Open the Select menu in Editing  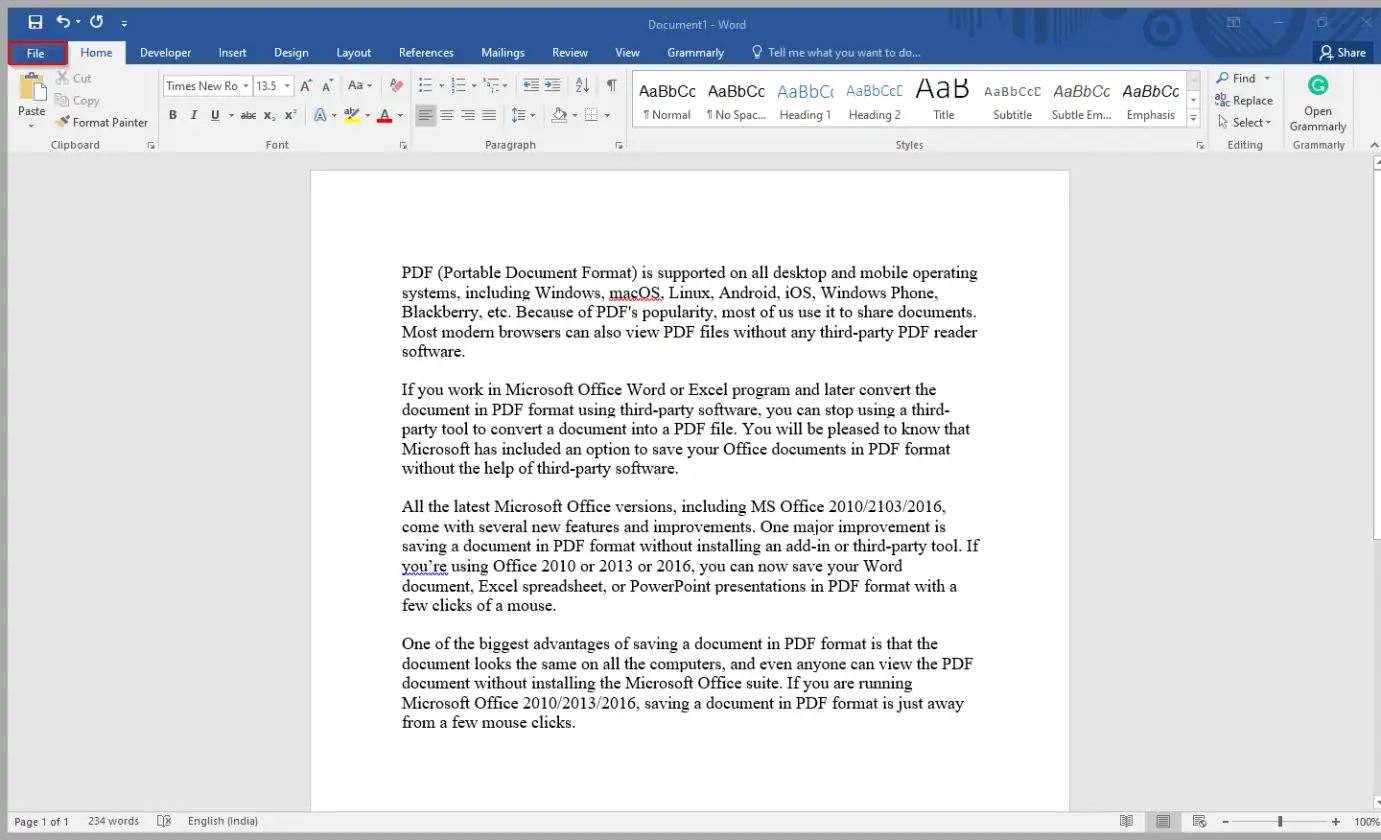click(1244, 122)
